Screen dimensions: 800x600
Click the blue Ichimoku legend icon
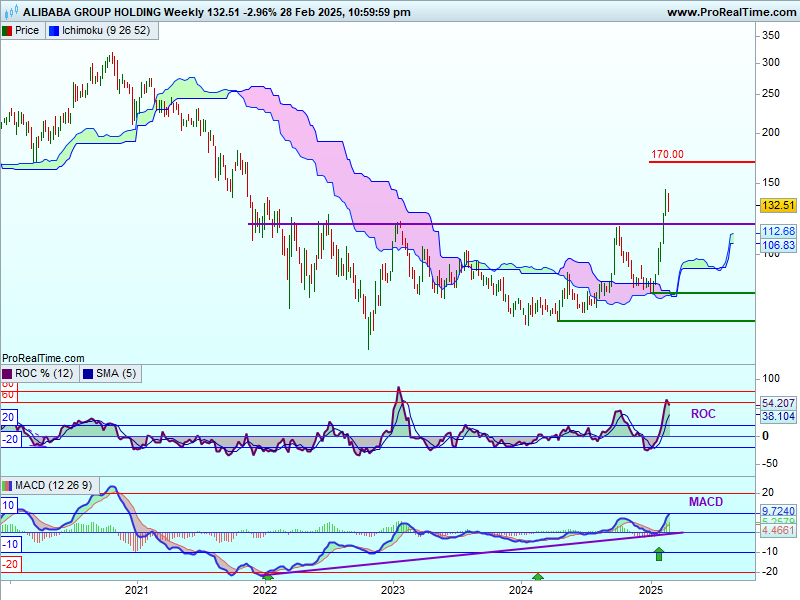coord(54,31)
